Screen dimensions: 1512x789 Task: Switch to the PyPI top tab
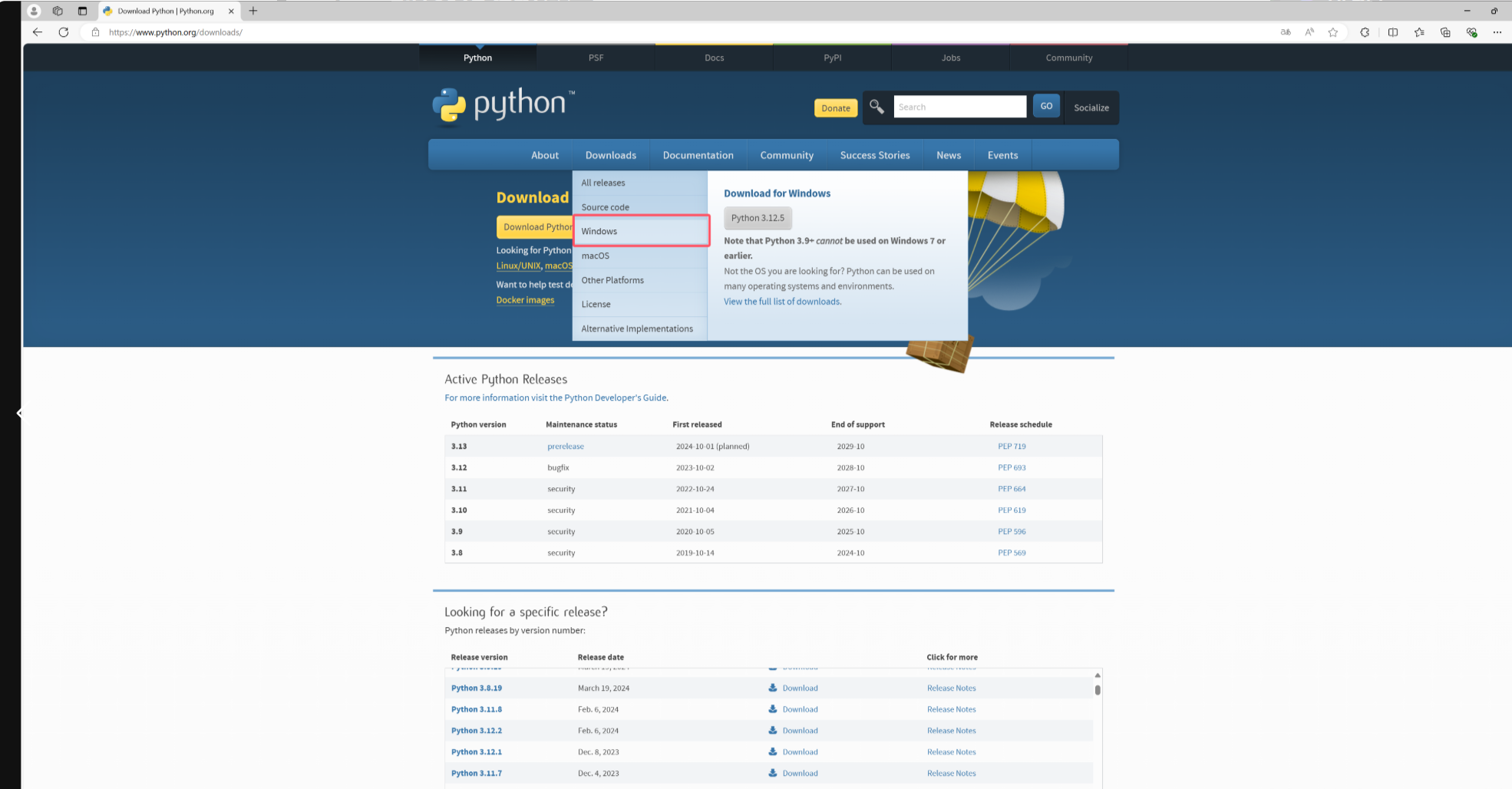(x=832, y=58)
